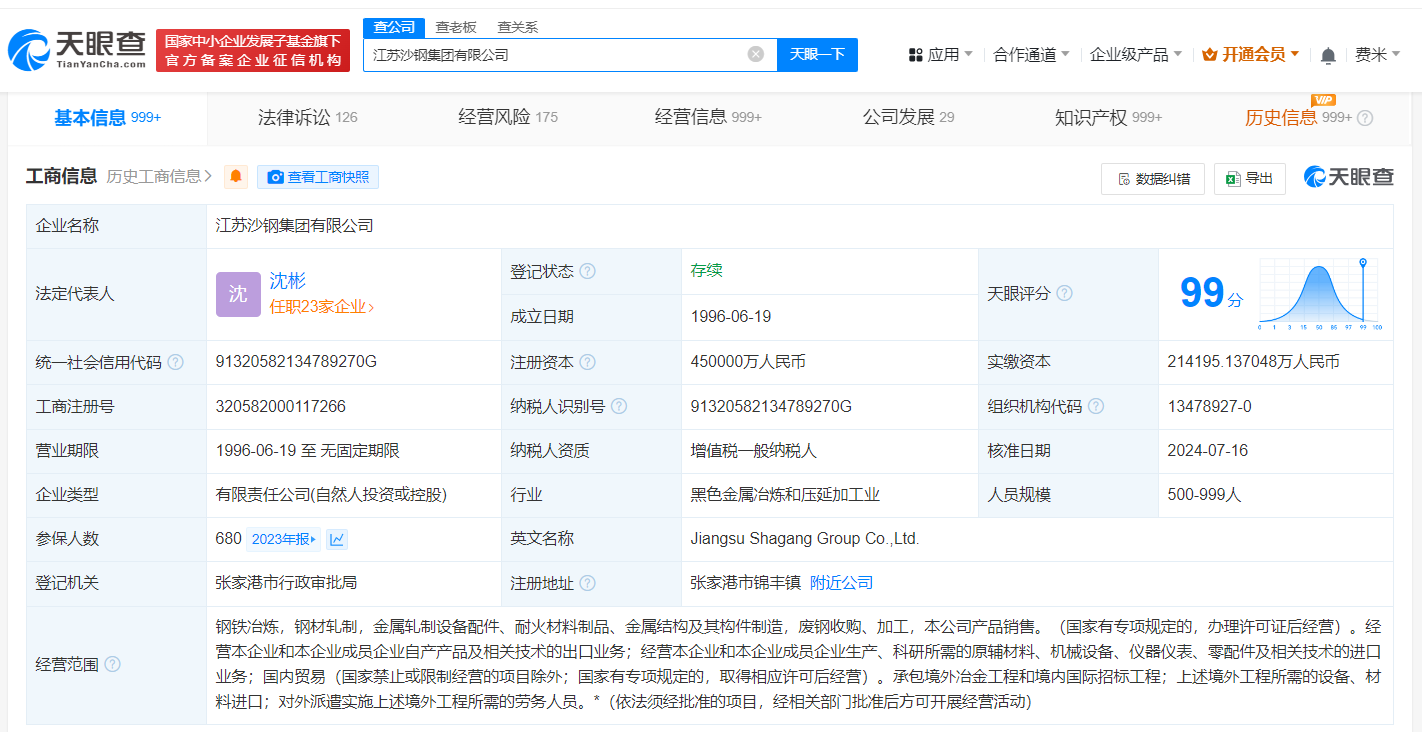The height and width of the screenshot is (732, 1422).
Task: Click the 天眼一下 search button
Action: click(817, 54)
